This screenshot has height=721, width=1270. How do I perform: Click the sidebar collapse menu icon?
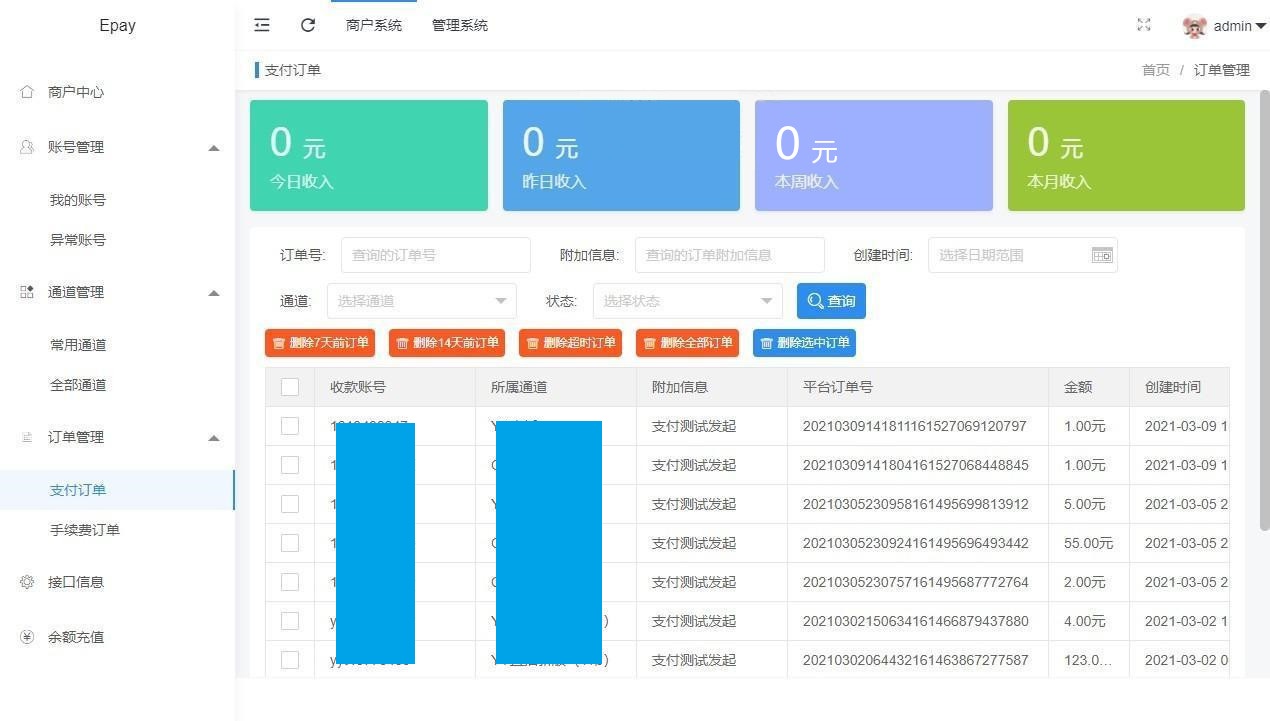click(x=262, y=25)
